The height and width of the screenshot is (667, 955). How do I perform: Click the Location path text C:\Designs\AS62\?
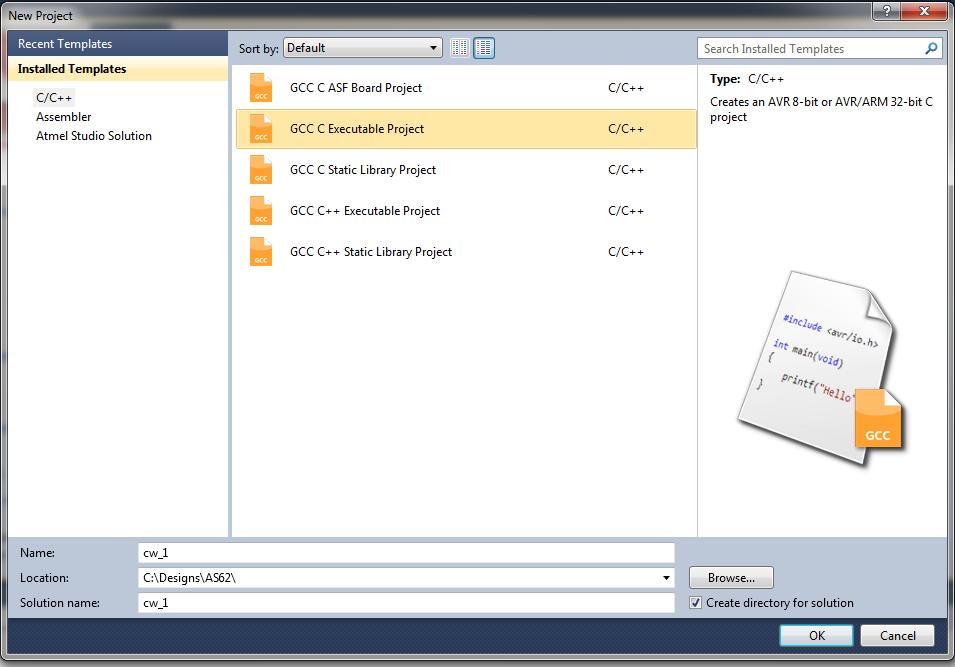pos(189,577)
